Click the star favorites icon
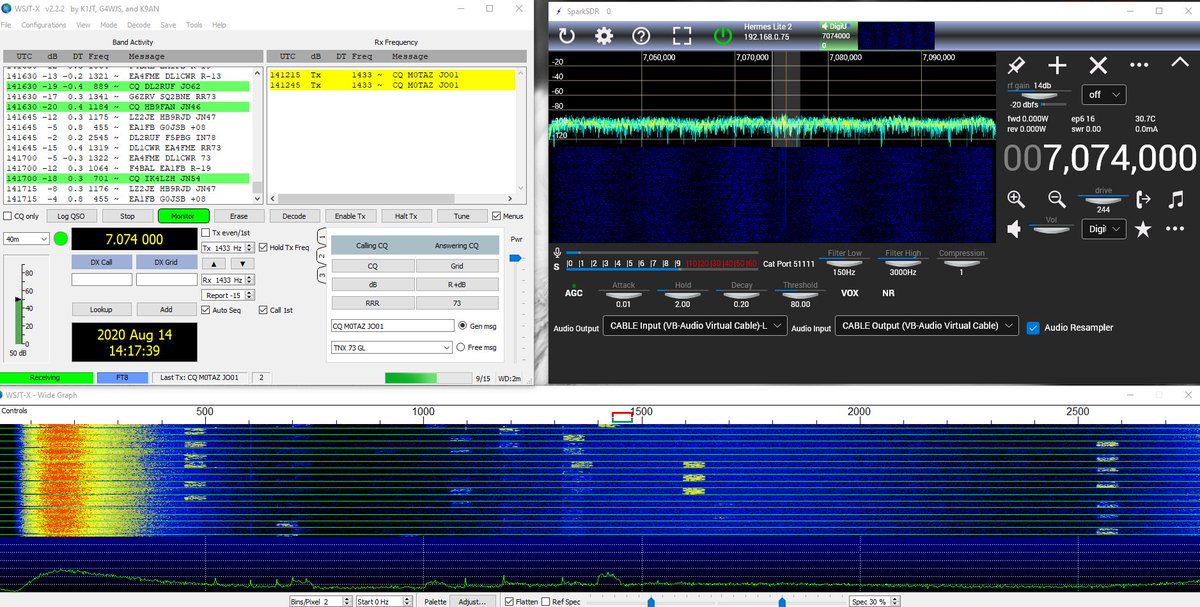This screenshot has width=1200, height=607. (x=1143, y=230)
